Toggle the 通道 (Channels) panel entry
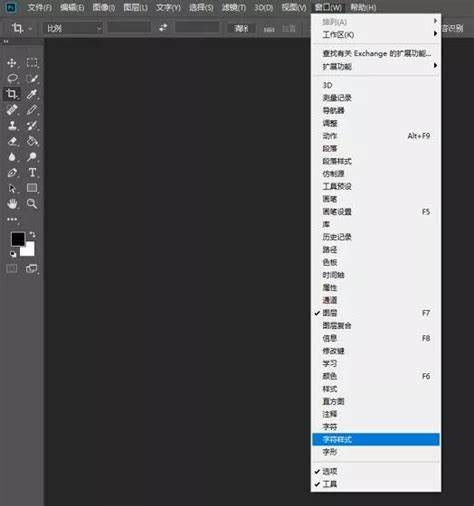This screenshot has width=474, height=506. [x=375, y=300]
